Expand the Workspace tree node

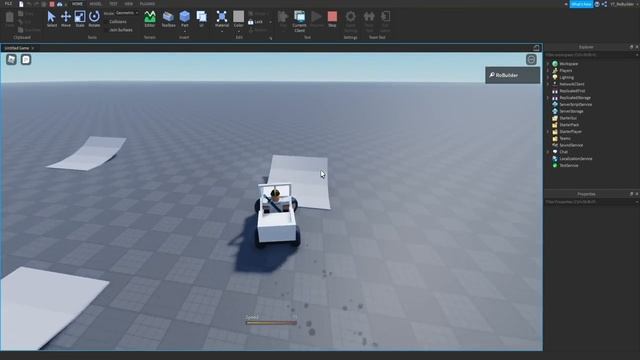pos(548,64)
